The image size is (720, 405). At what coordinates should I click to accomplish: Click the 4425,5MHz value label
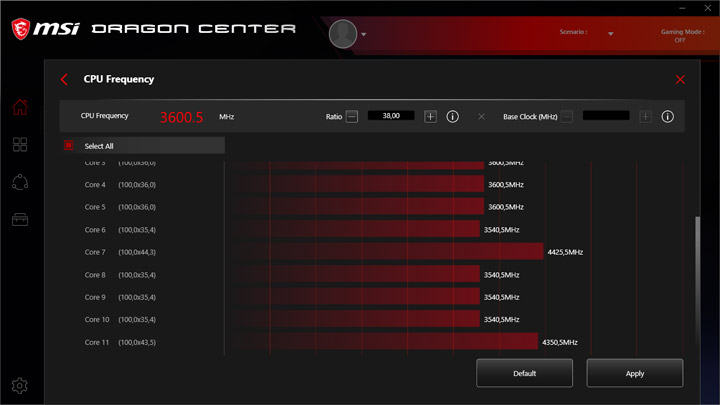click(565, 252)
